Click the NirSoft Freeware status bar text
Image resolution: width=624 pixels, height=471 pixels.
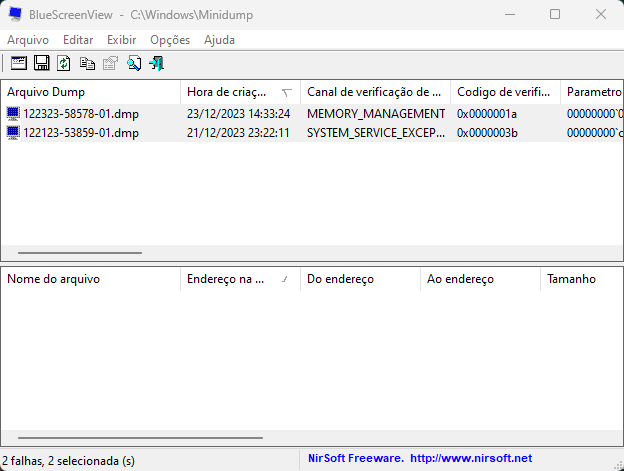coord(356,458)
